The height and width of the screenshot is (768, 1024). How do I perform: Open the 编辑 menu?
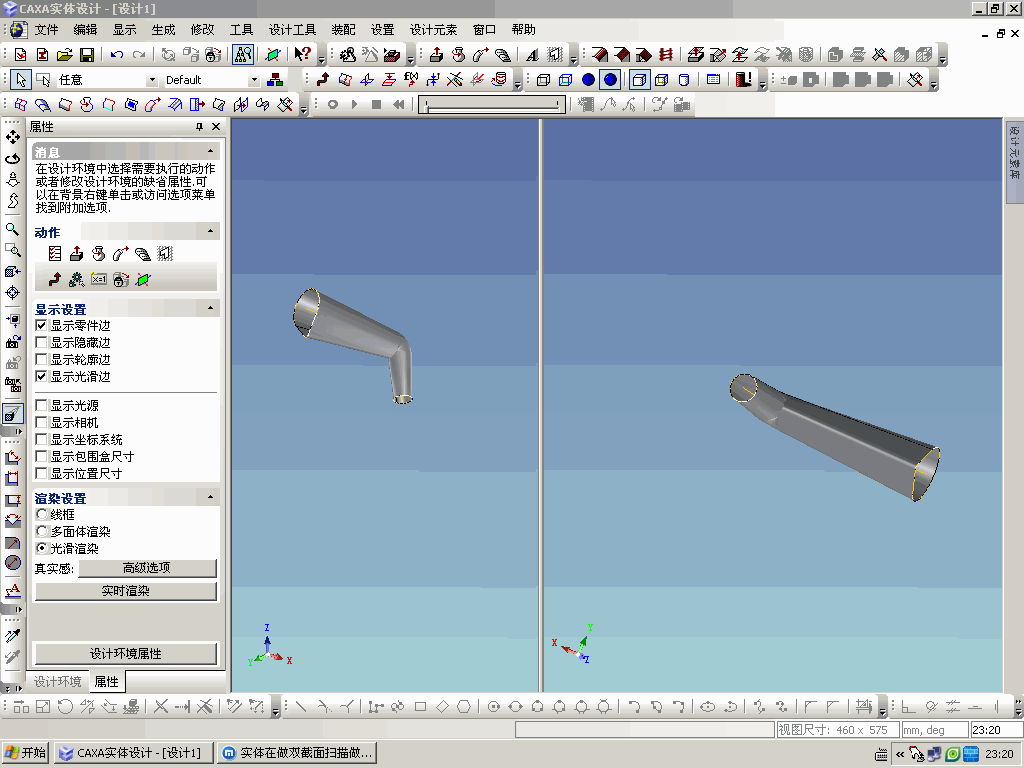tap(85, 30)
